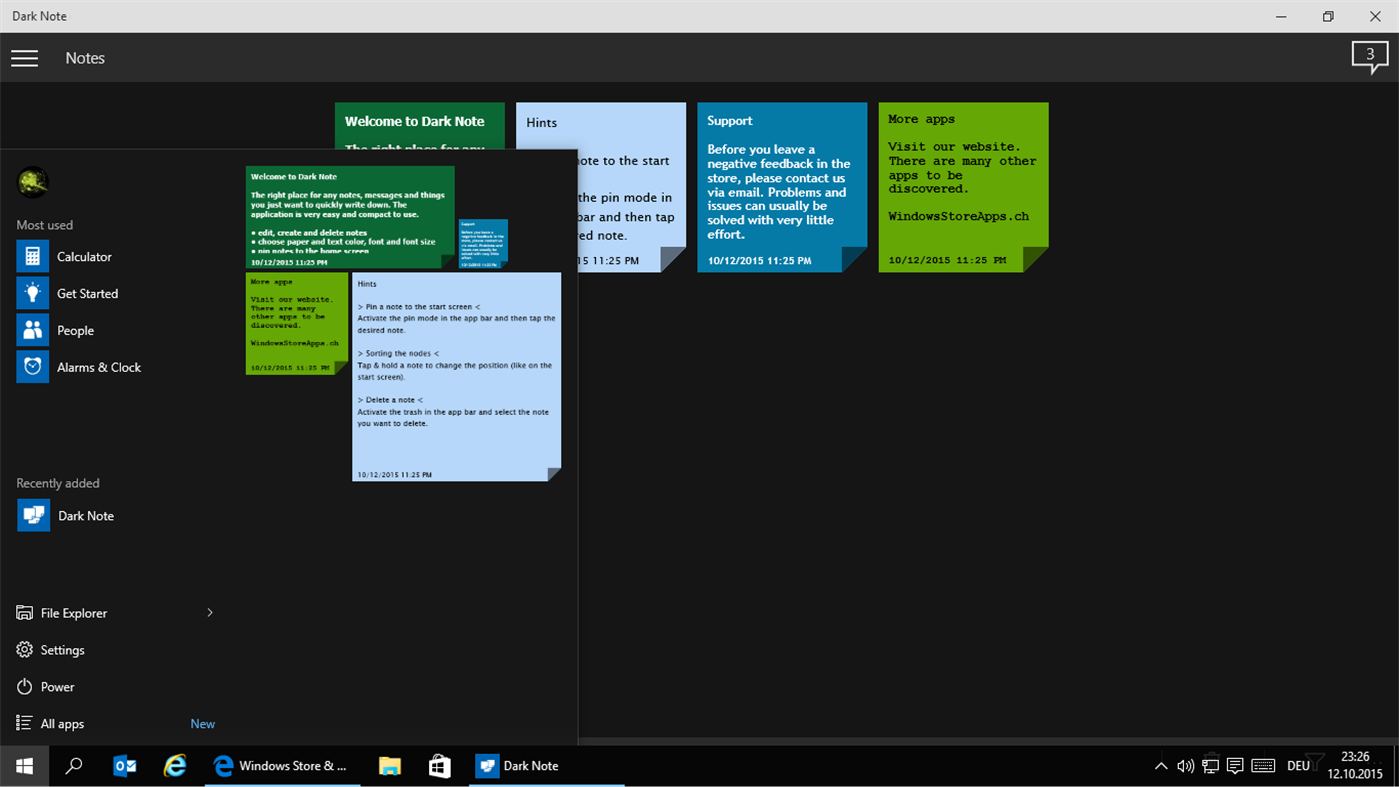Select the Hints note thumbnail

click(456, 375)
